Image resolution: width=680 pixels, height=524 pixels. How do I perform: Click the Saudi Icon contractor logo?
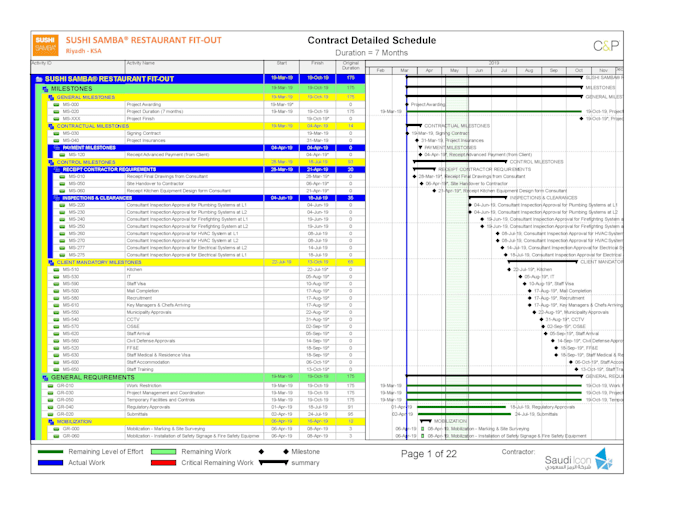(x=579, y=461)
